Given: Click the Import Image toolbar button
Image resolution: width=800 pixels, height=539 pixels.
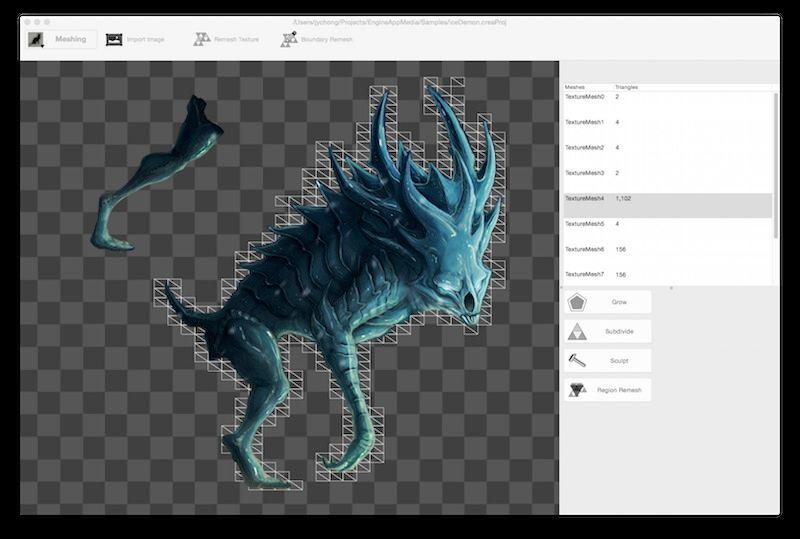Looking at the screenshot, I should click(x=135, y=39).
